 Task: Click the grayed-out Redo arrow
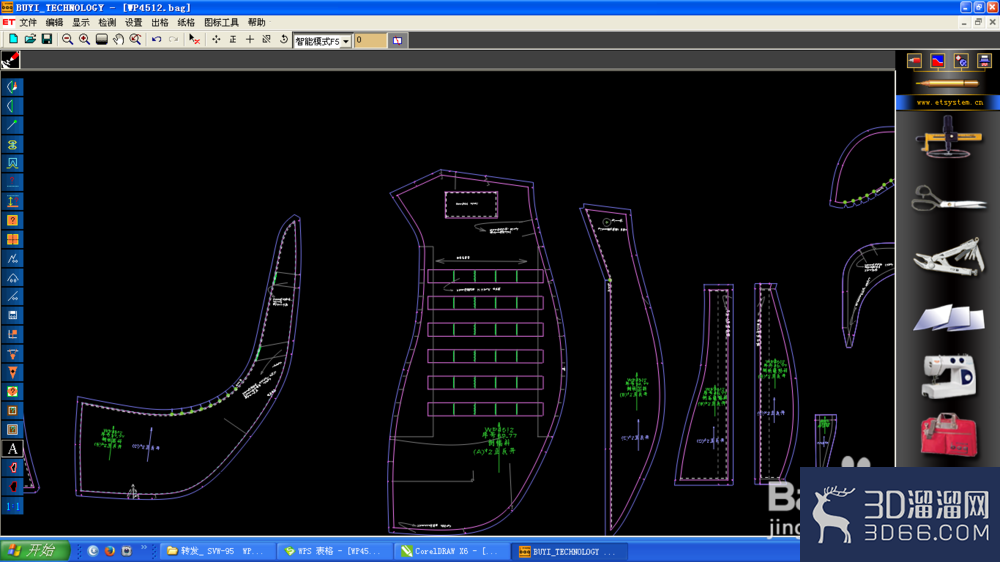[173, 40]
